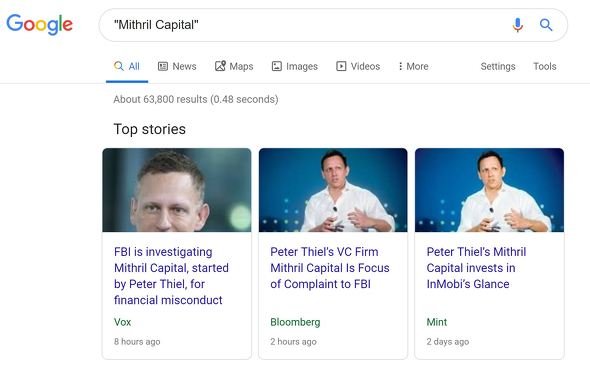Switch to the All results tab
The width and height of the screenshot is (590, 366).
coord(127,67)
